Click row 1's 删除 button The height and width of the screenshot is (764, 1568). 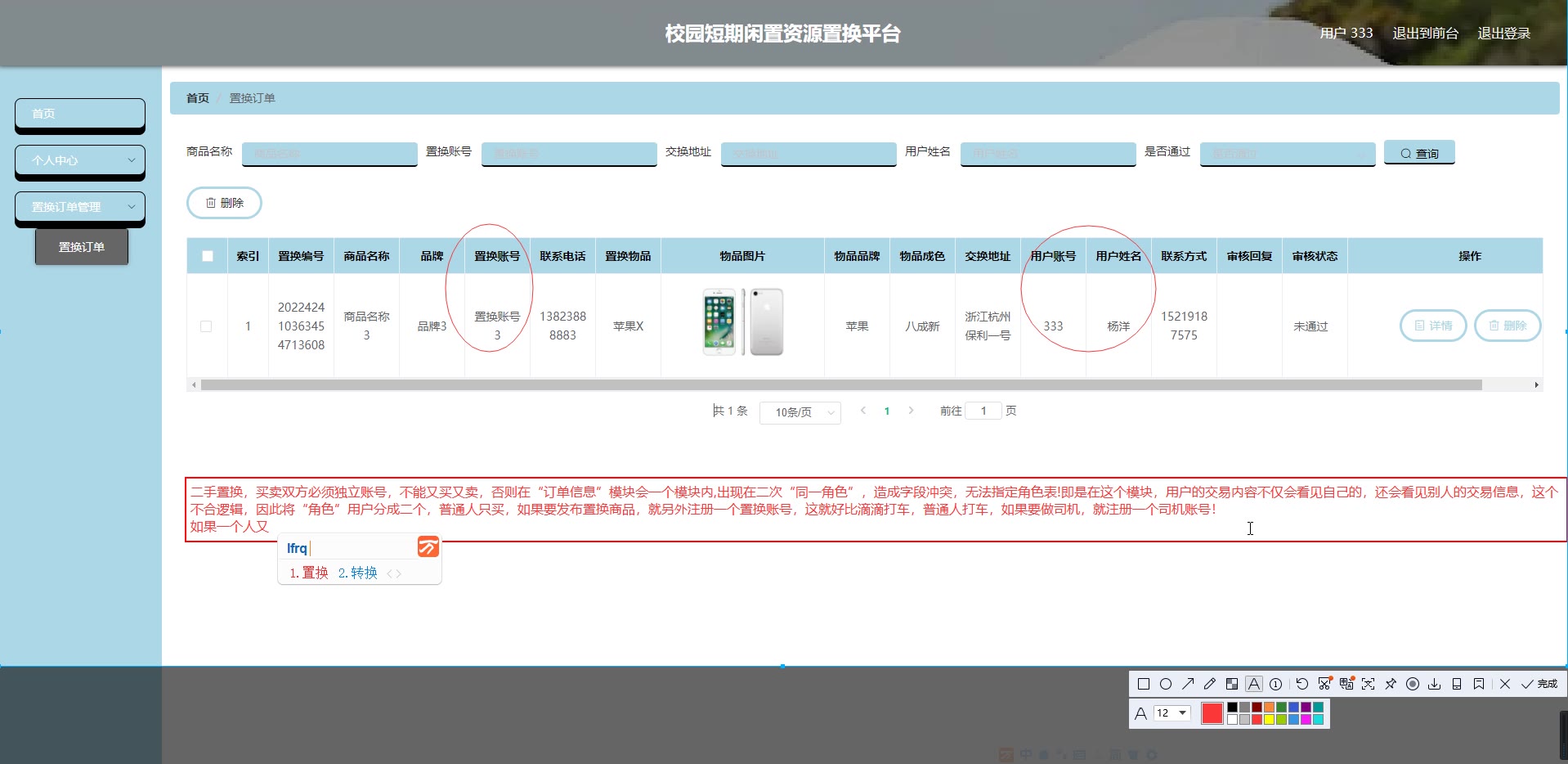[x=1508, y=326]
